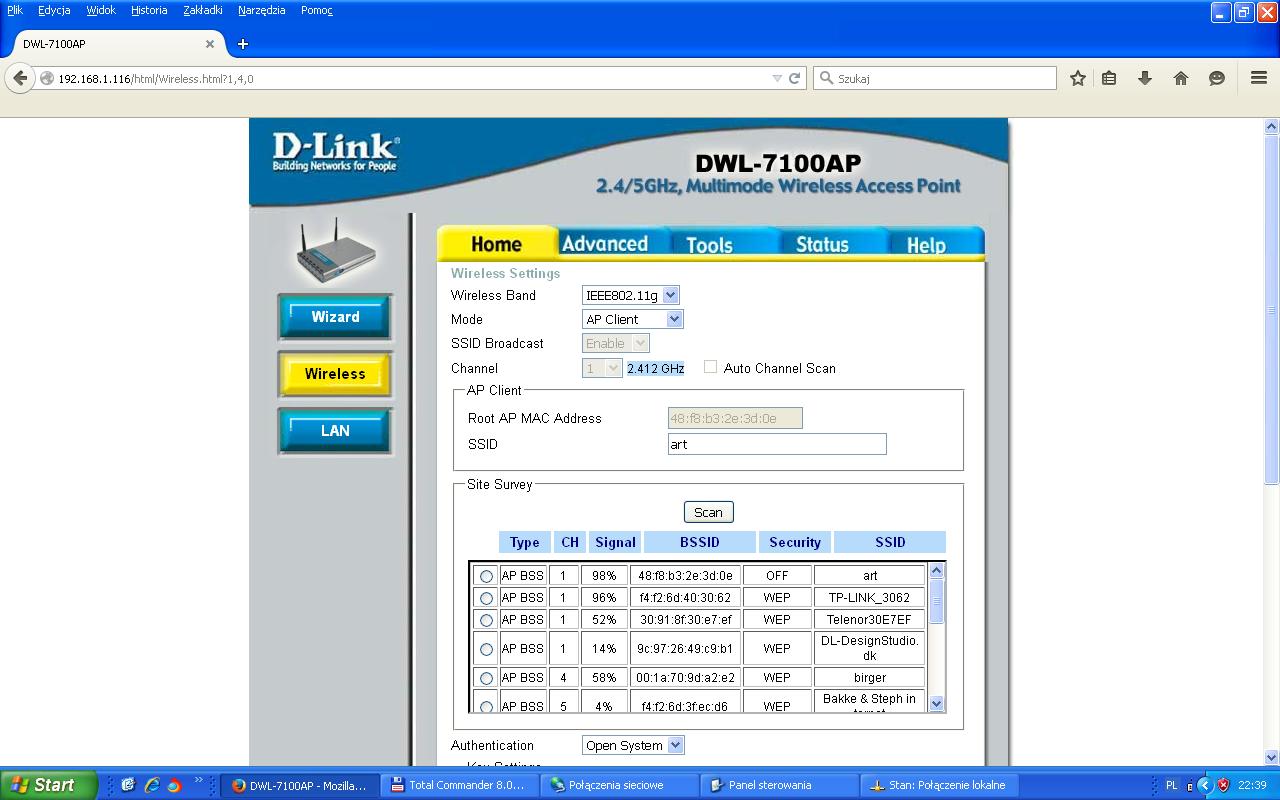The width and height of the screenshot is (1280, 800).
Task: Open the Wireless settings page
Action: (335, 374)
